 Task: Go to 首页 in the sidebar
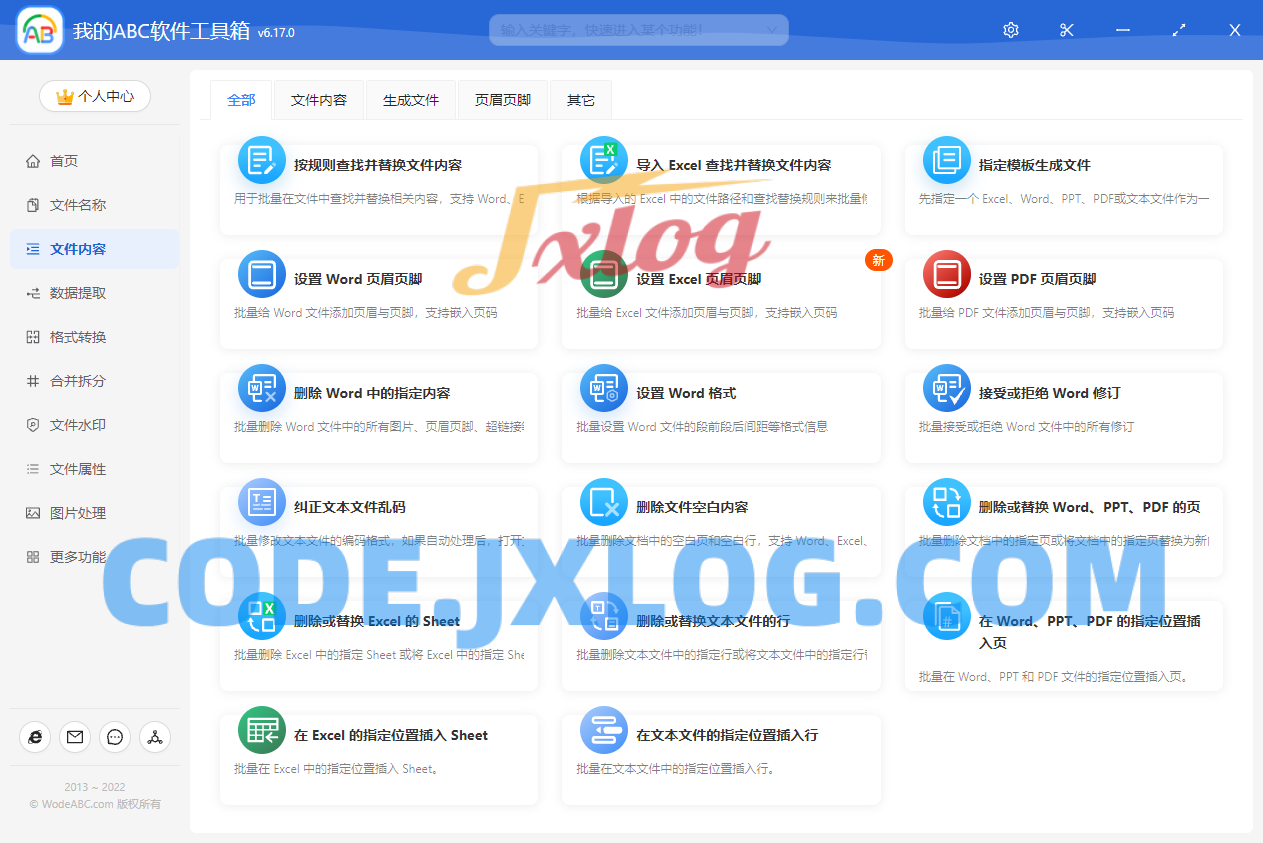pos(64,161)
